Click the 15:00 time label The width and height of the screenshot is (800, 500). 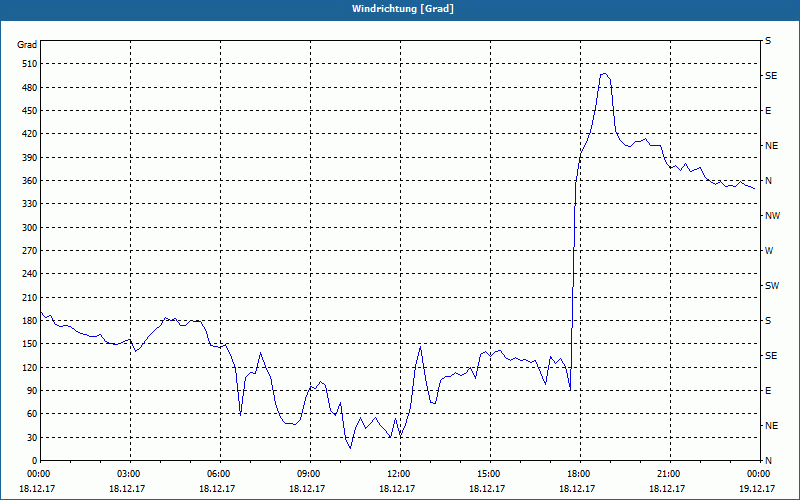pyautogui.click(x=489, y=473)
